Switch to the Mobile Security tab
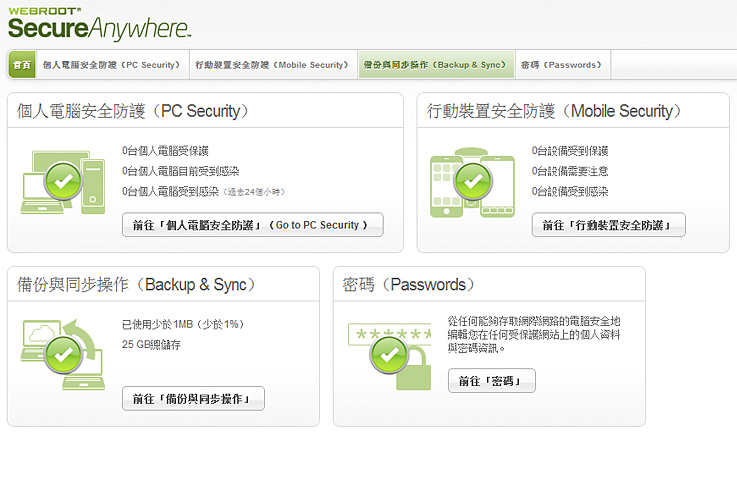 coord(273,64)
